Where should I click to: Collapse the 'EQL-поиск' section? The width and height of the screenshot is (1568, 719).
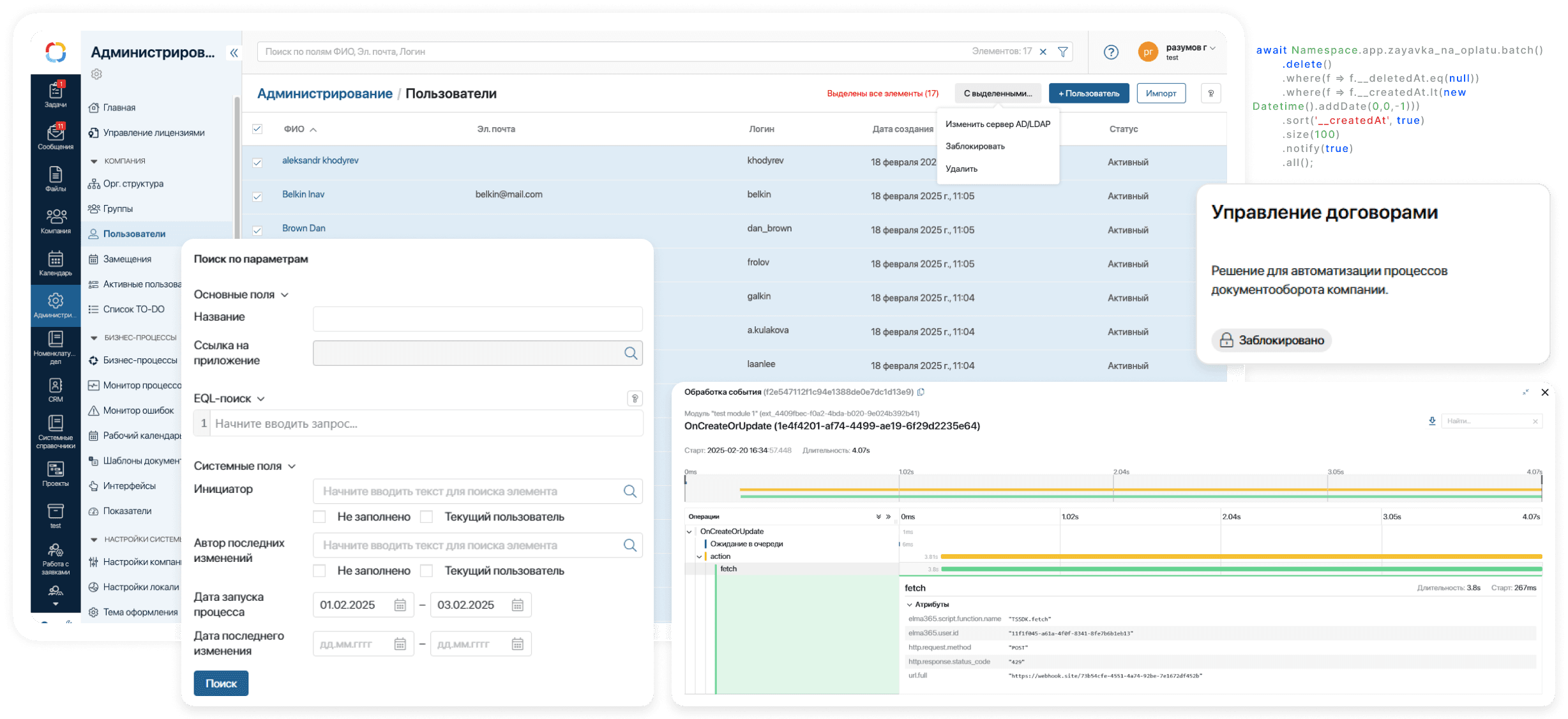[260, 398]
